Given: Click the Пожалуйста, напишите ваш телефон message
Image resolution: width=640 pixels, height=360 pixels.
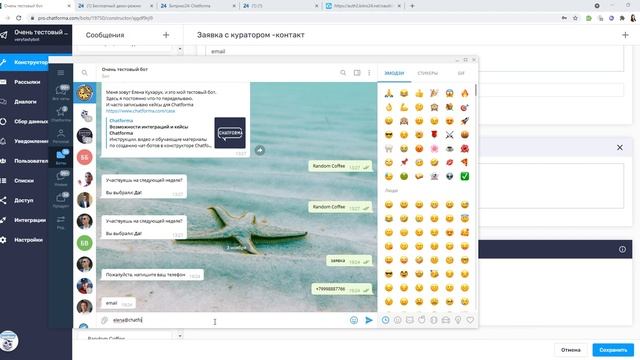Looking at the screenshot, I should (152, 275).
